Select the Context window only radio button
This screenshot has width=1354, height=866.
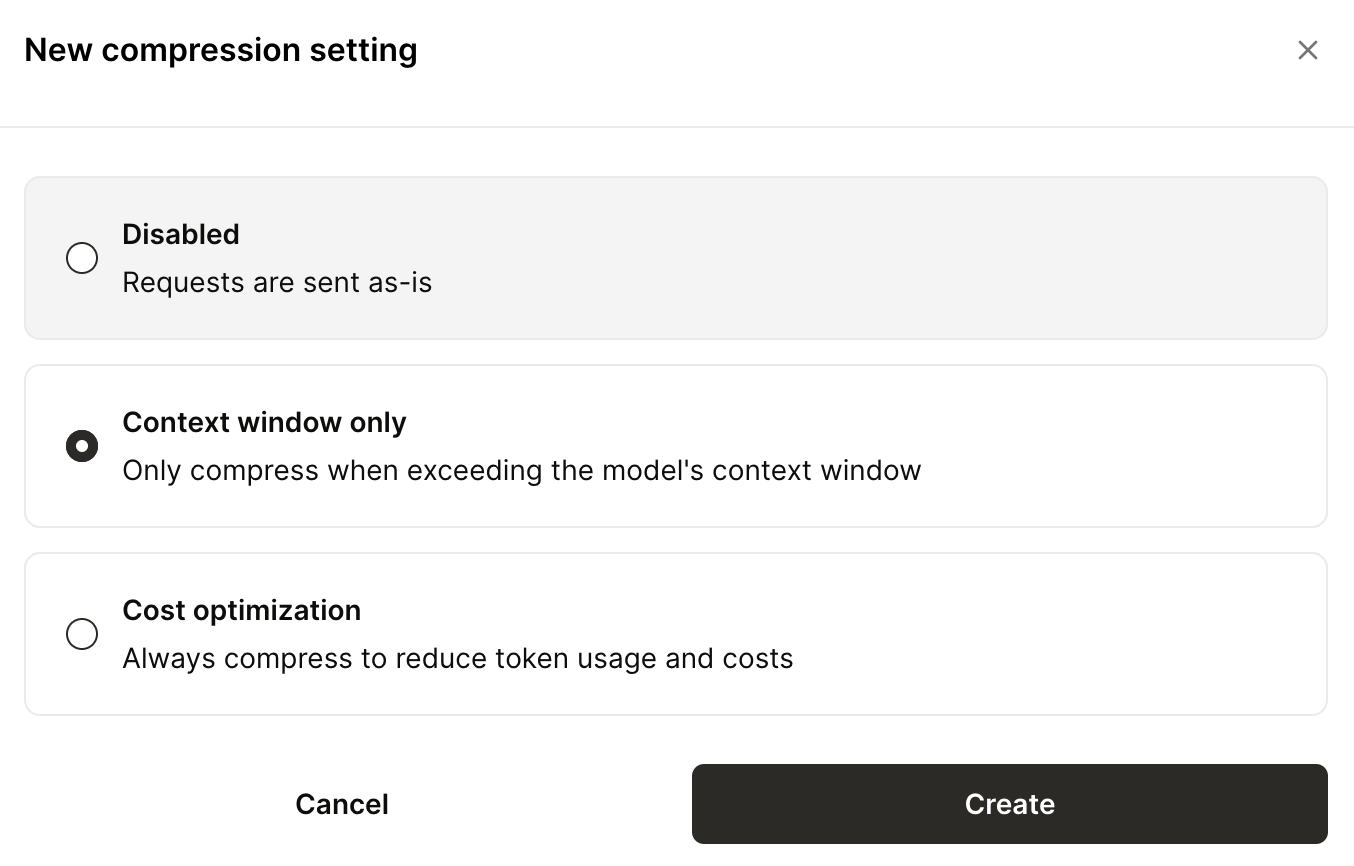click(82, 446)
